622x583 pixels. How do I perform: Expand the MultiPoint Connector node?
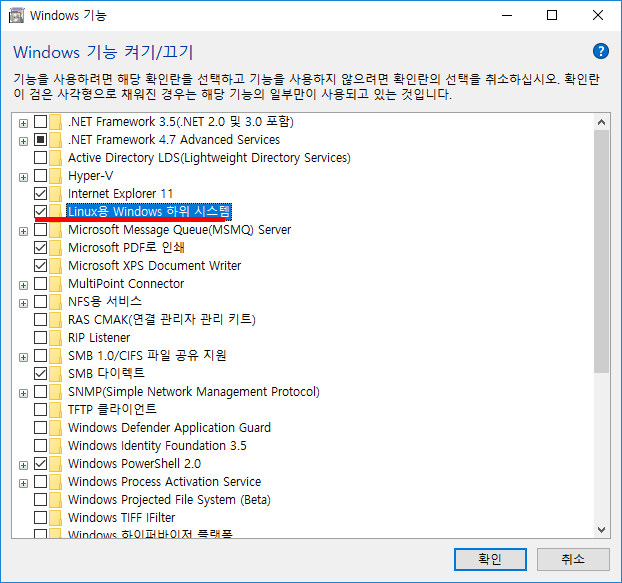(x=23, y=285)
